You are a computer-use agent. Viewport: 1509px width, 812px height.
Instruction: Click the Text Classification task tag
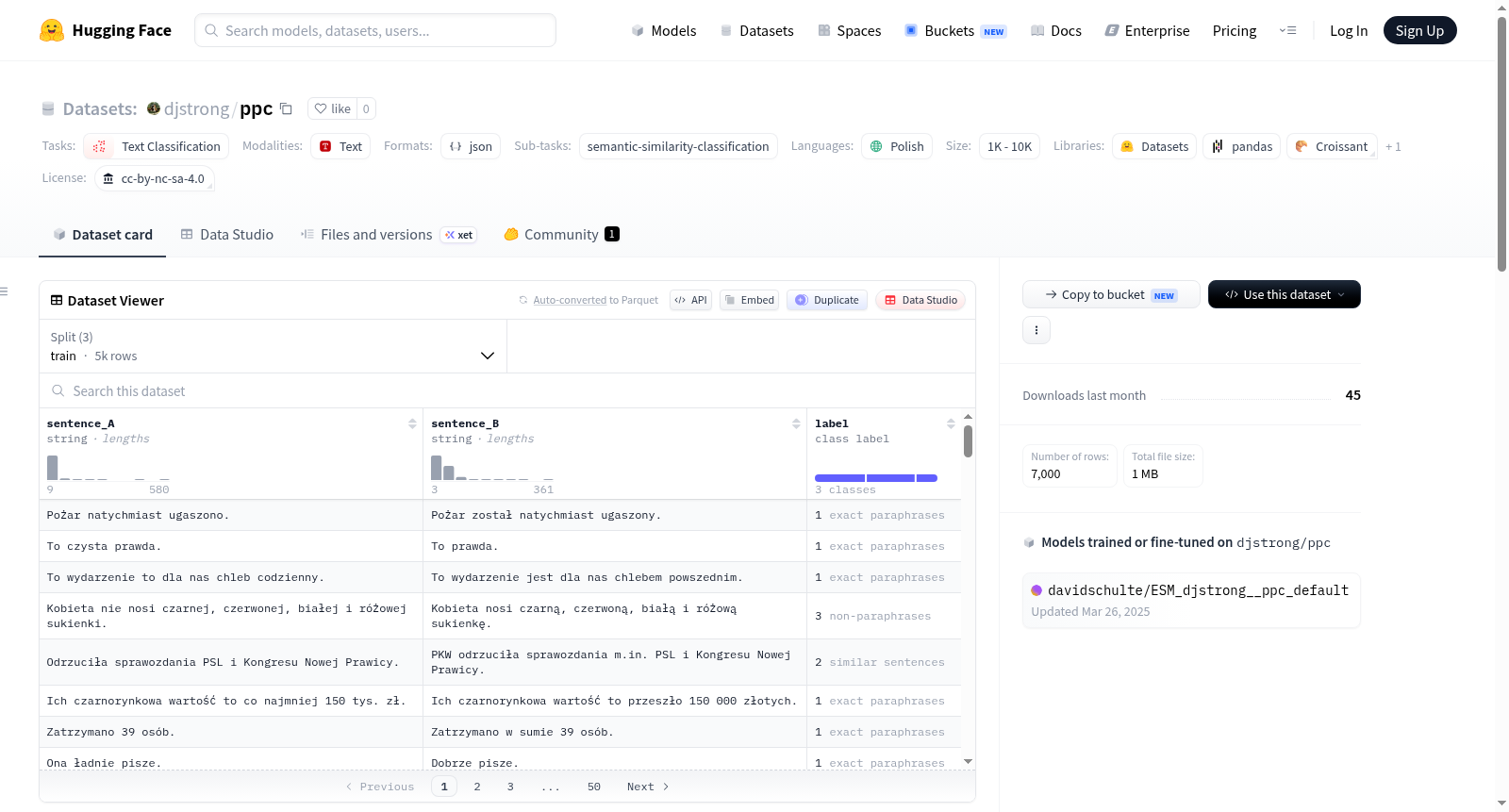(157, 146)
